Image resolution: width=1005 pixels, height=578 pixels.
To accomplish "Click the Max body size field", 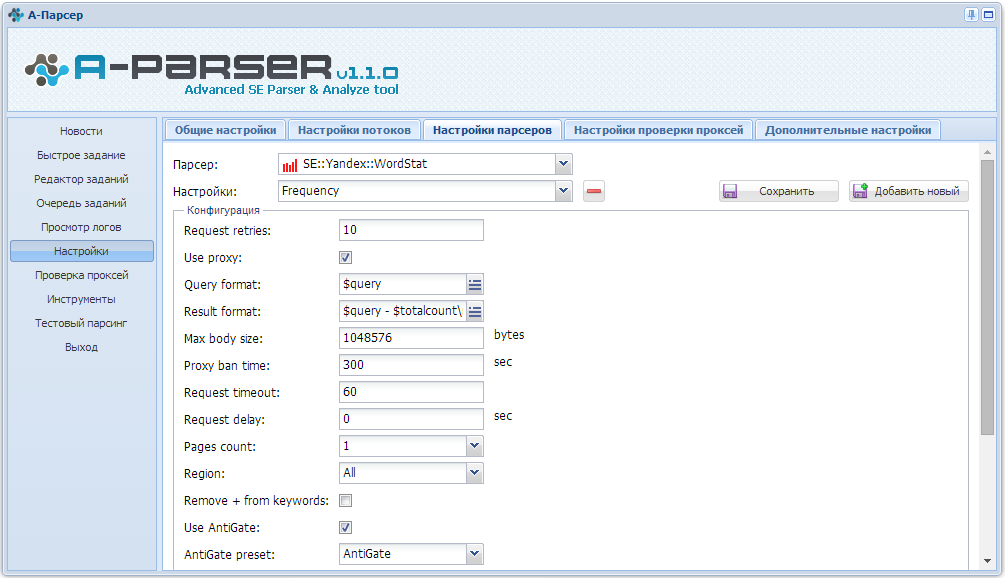I will coord(411,338).
